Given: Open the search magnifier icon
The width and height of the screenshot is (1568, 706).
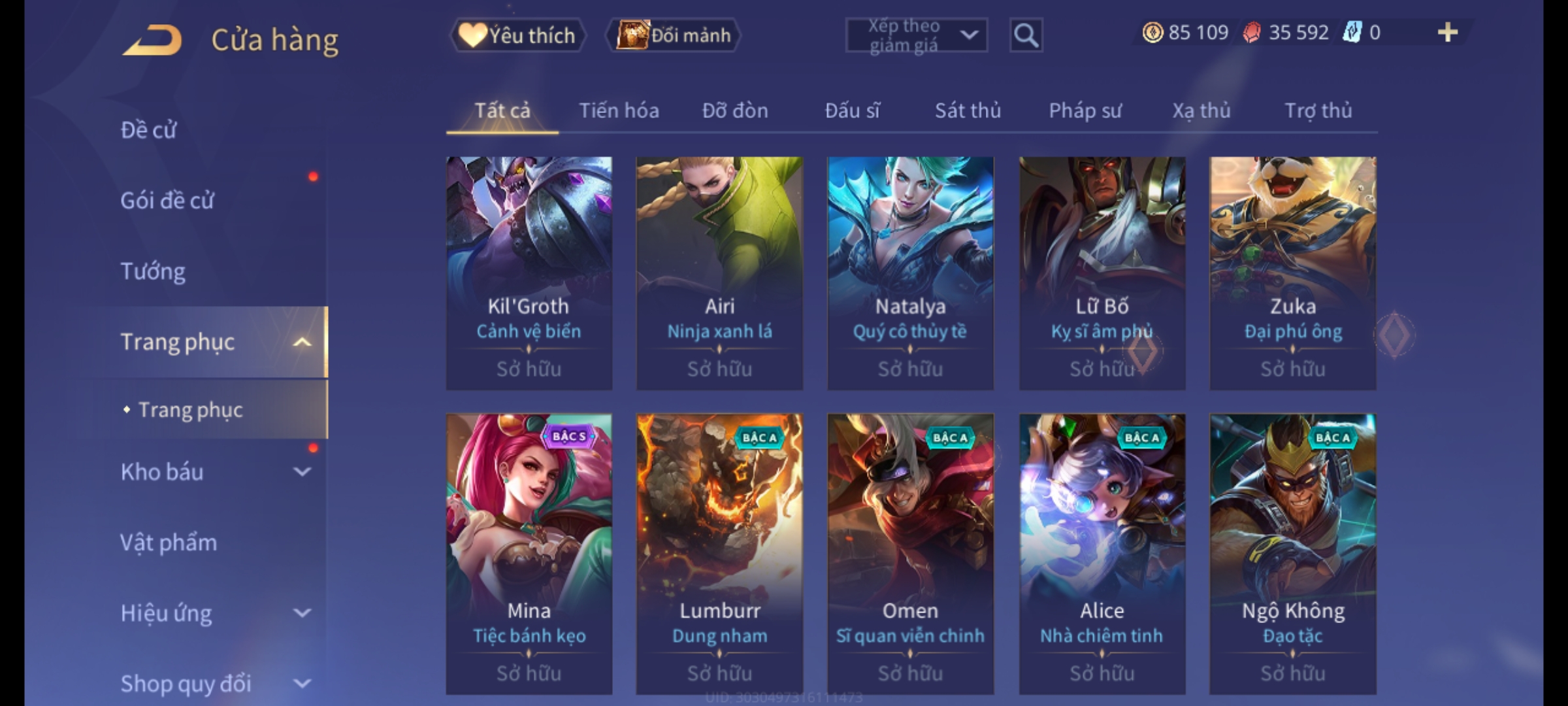Looking at the screenshot, I should point(1026,35).
